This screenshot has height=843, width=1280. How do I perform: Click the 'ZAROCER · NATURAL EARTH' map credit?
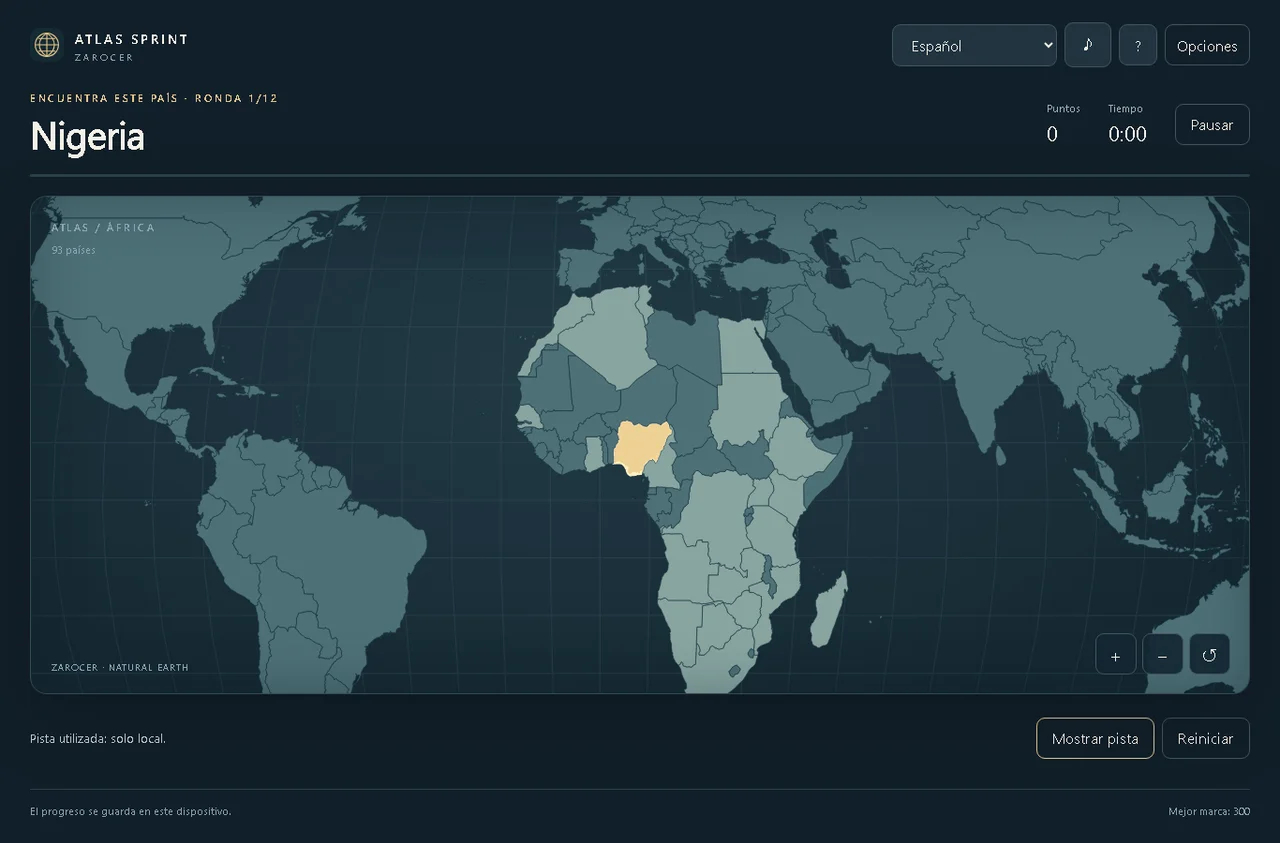pyautogui.click(x=120, y=667)
